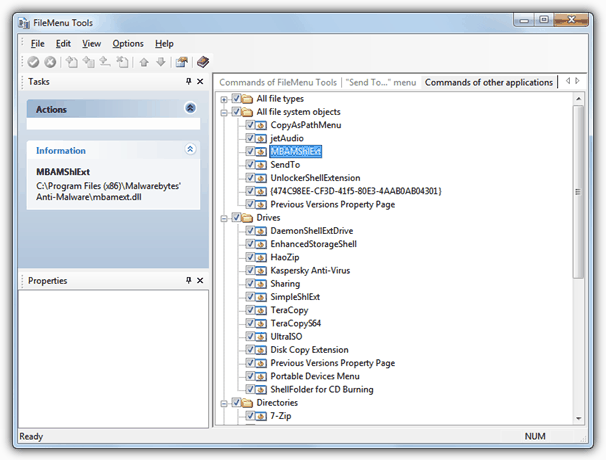Open the View menu
This screenshot has height=460, width=606.
click(x=91, y=44)
